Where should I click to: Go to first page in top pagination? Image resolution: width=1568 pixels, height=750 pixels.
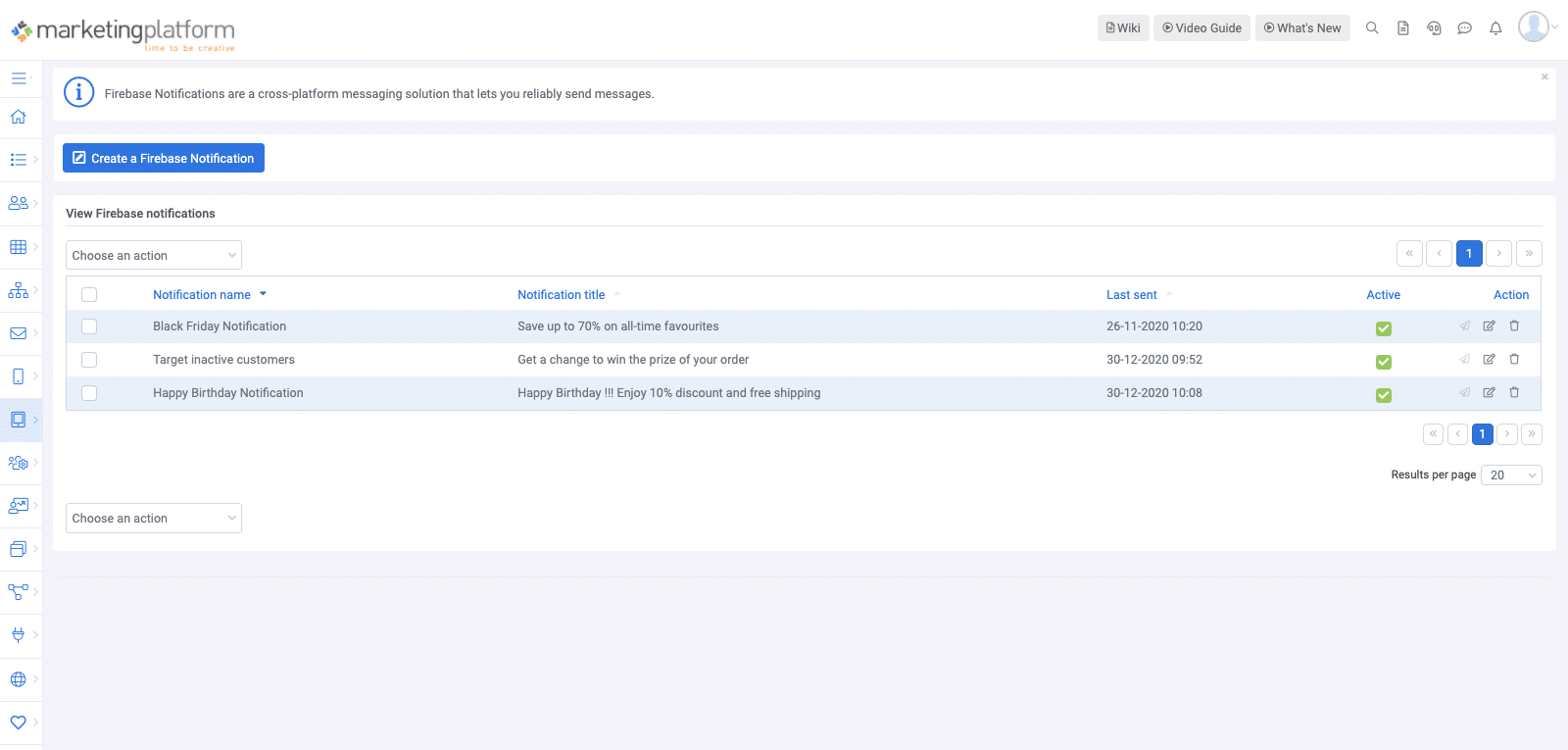(1409, 253)
